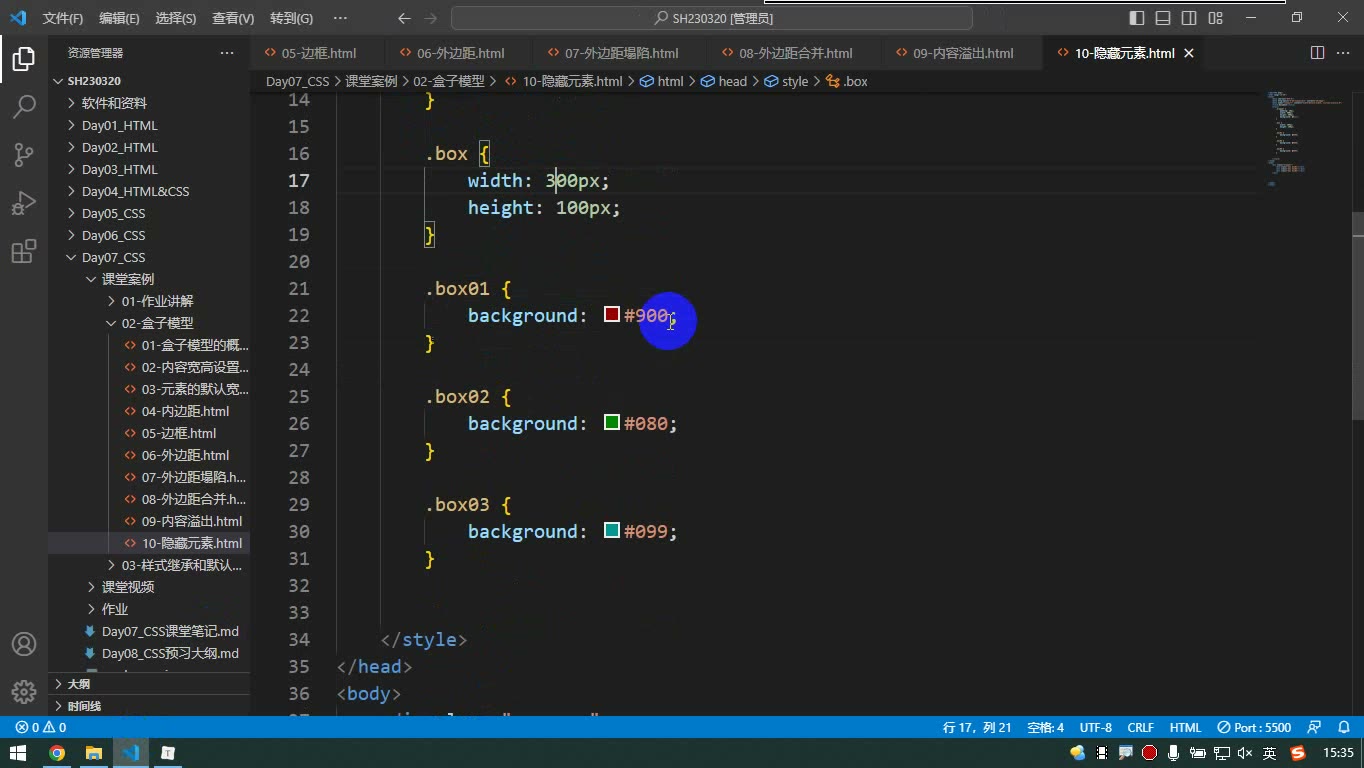
Task: Toggle Live Server at Port: 5500
Action: (x=1254, y=728)
